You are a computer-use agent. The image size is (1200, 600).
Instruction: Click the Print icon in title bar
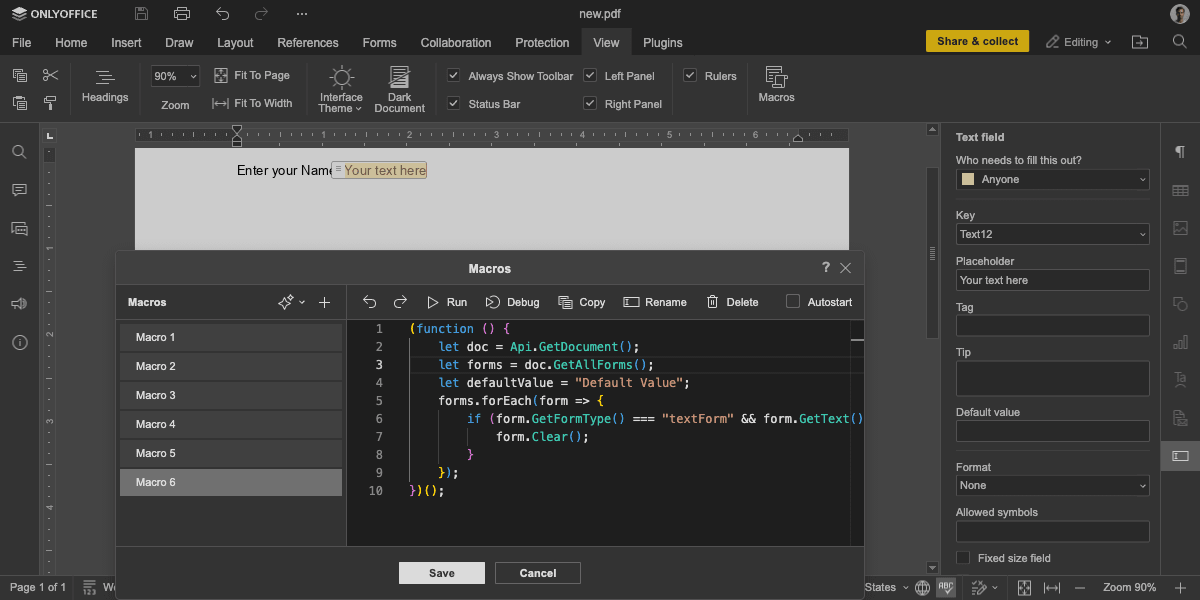182,14
